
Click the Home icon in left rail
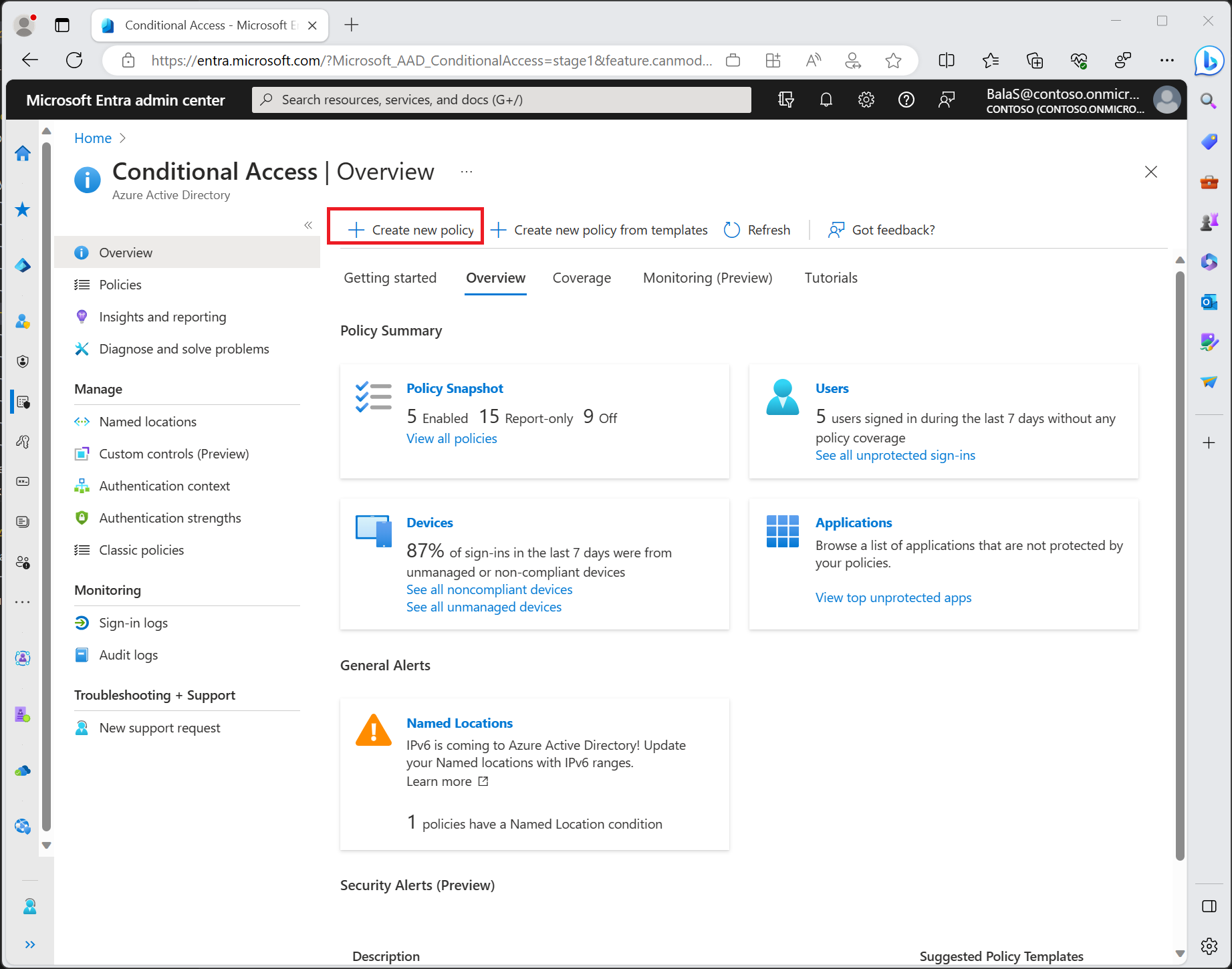23,153
